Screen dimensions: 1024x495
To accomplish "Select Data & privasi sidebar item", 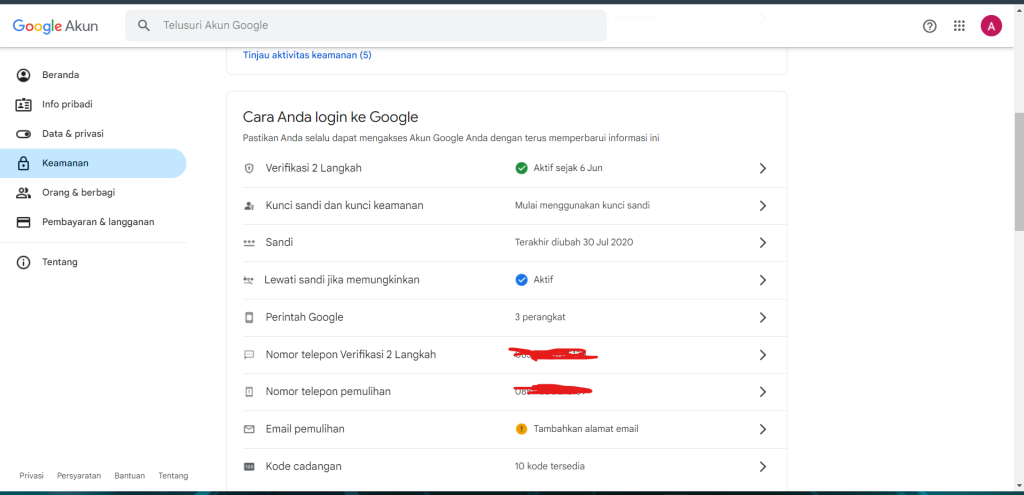I will click(72, 134).
